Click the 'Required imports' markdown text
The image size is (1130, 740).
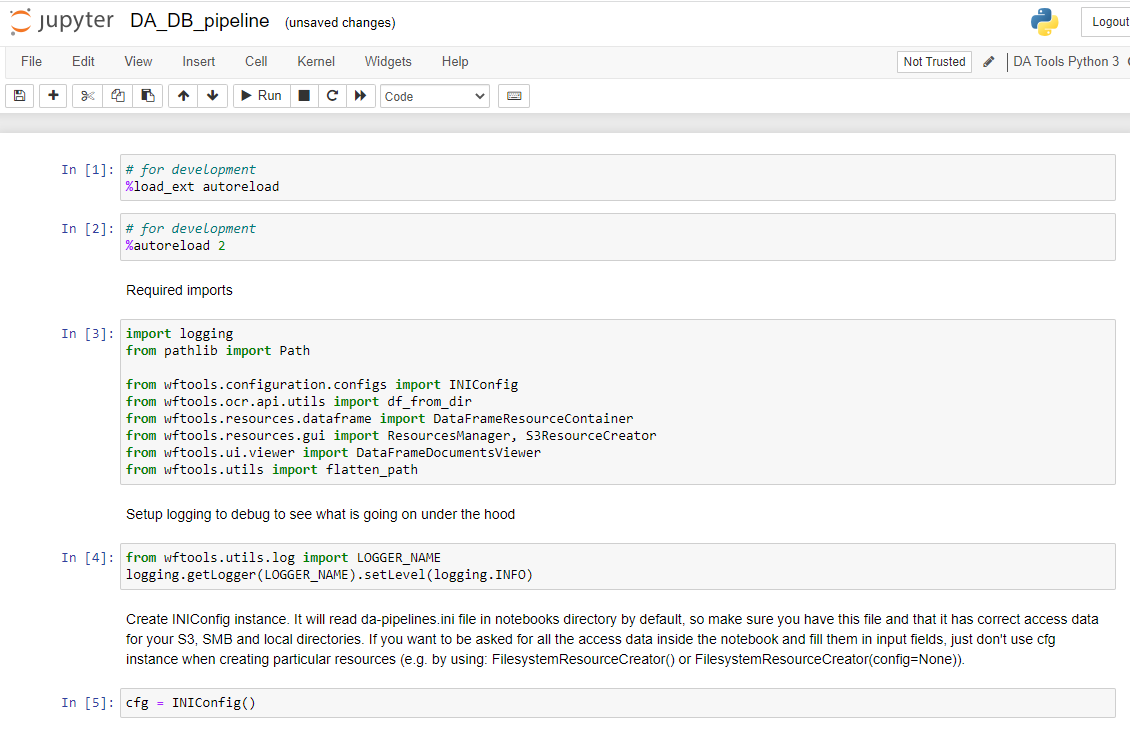click(x=179, y=290)
